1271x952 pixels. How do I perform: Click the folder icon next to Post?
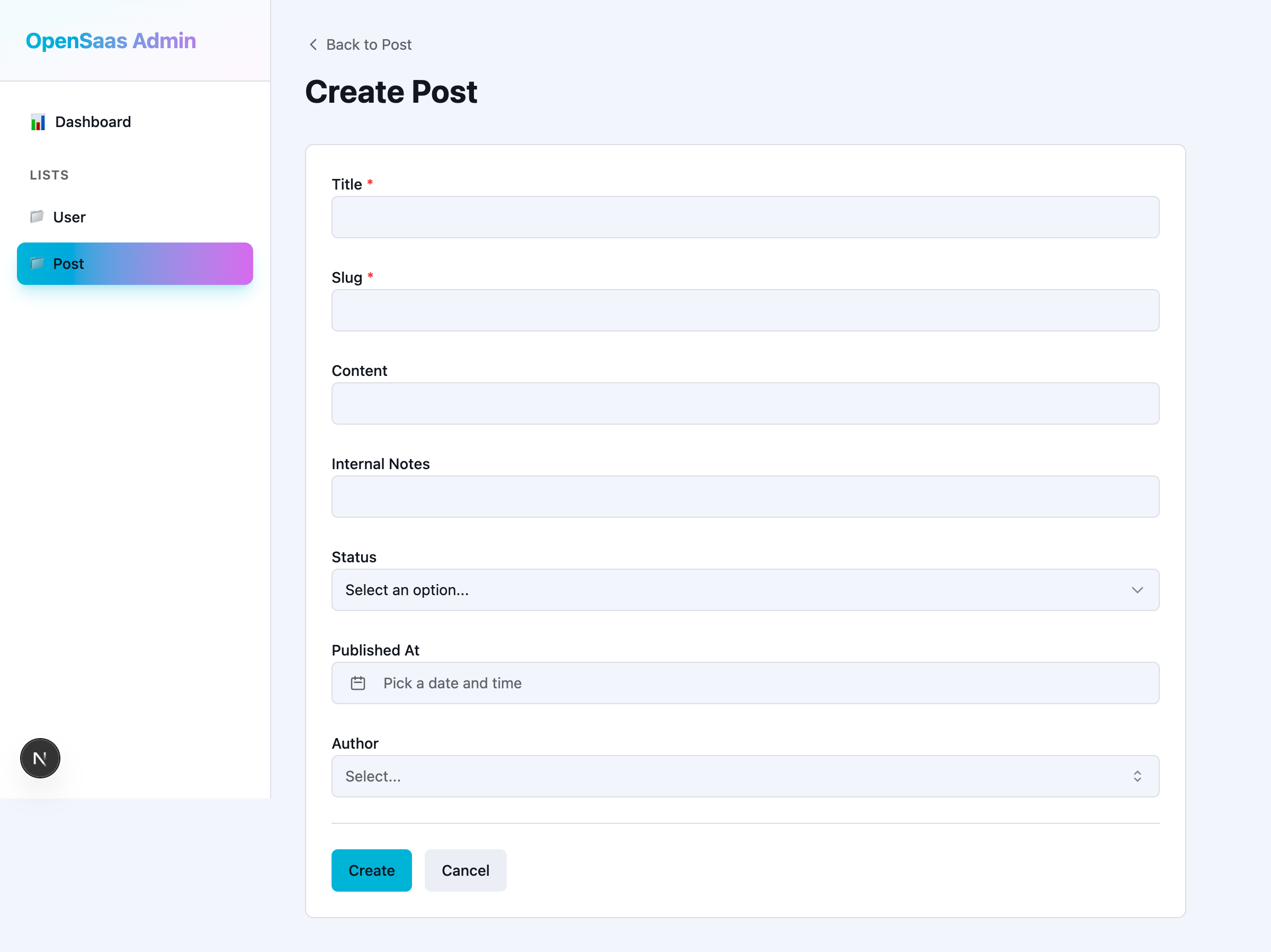click(x=37, y=264)
